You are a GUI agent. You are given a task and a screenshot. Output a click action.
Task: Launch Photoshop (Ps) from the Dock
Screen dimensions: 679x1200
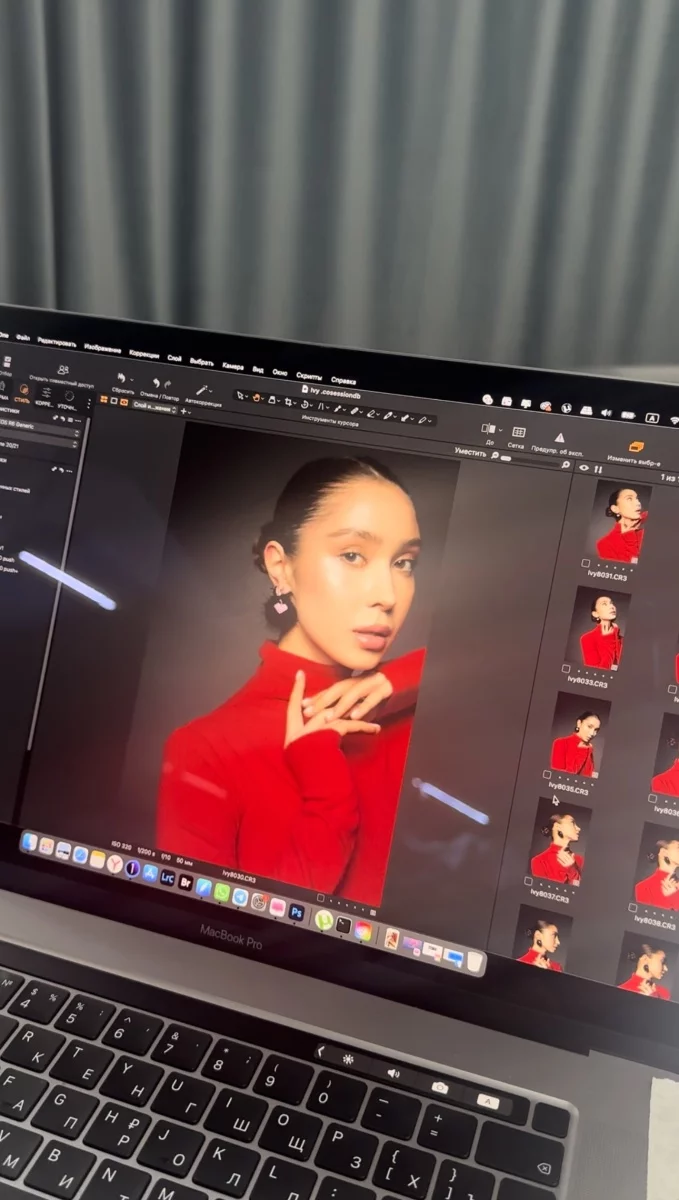click(296, 911)
